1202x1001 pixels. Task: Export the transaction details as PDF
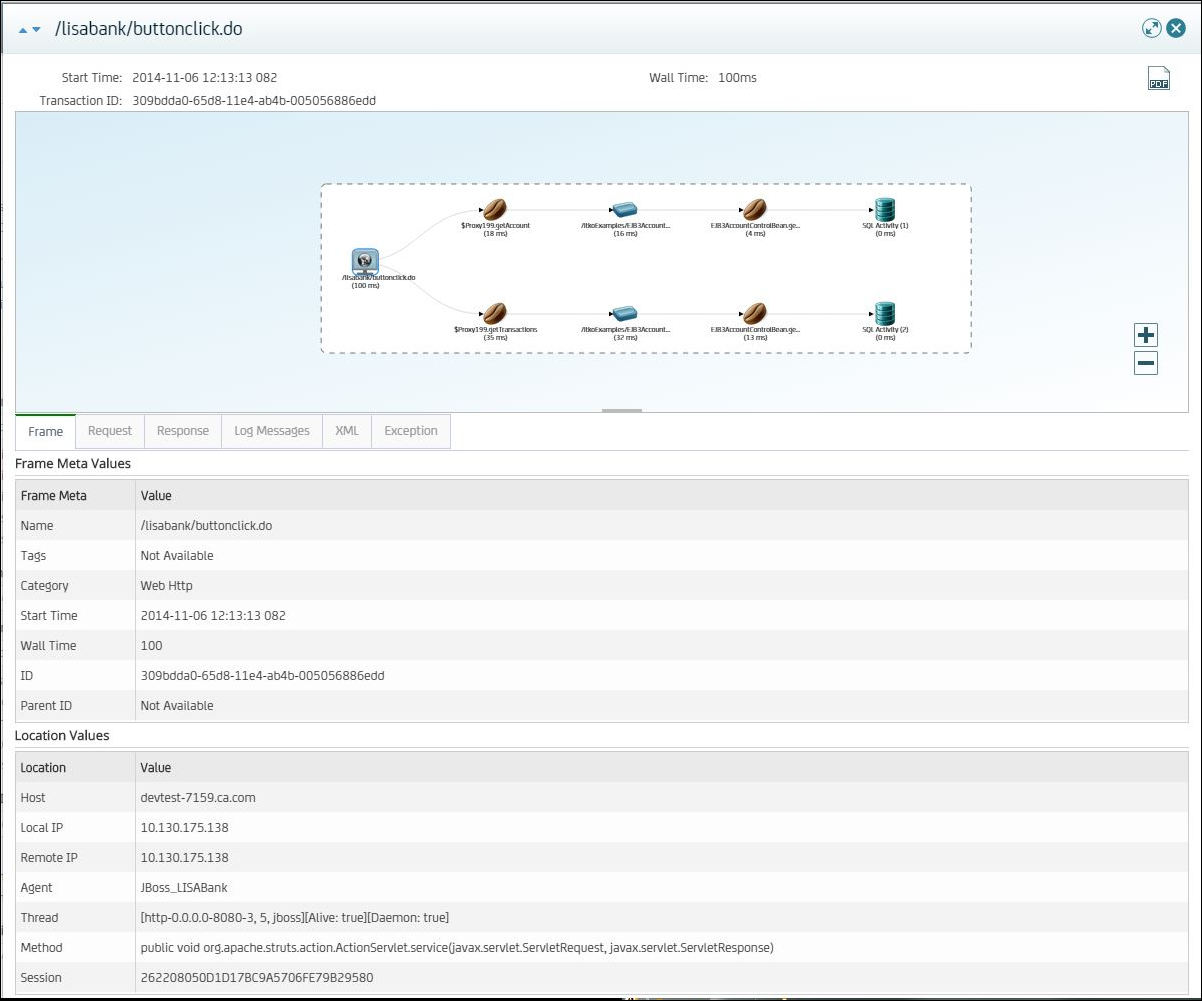click(1158, 79)
